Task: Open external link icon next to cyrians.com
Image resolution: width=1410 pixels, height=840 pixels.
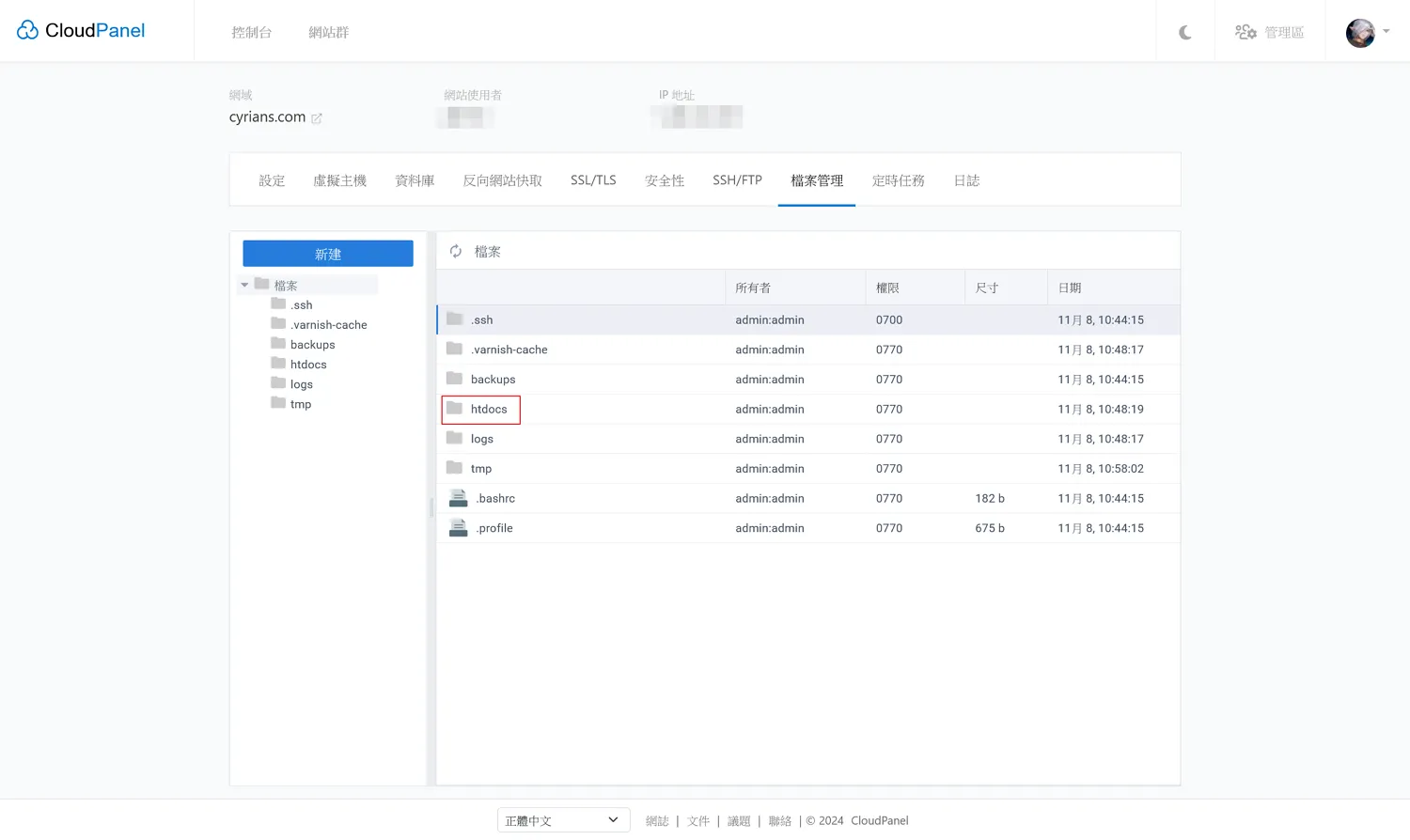Action: (317, 118)
